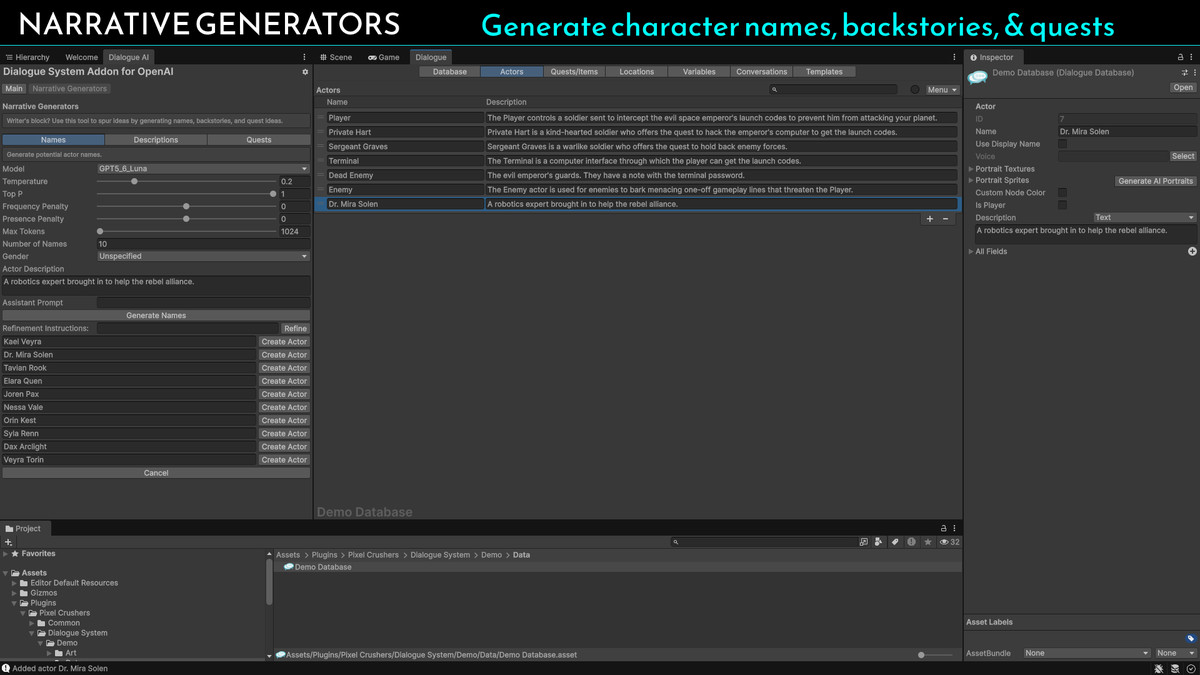Open the Project panel three-dot menu
1200x675 pixels.
pos(955,528)
